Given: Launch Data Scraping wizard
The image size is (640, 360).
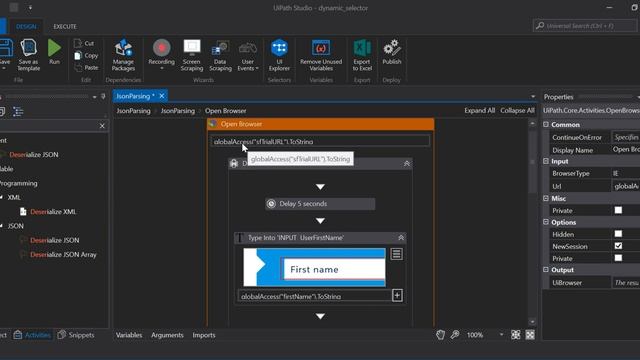Looking at the screenshot, I should tap(220, 55).
